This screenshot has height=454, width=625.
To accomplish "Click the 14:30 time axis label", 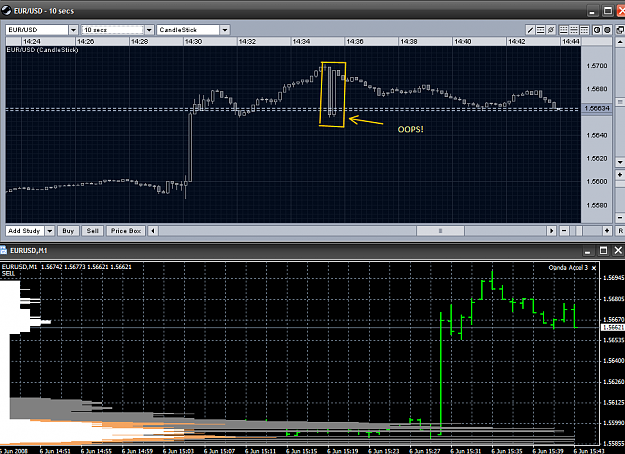I will coord(193,41).
